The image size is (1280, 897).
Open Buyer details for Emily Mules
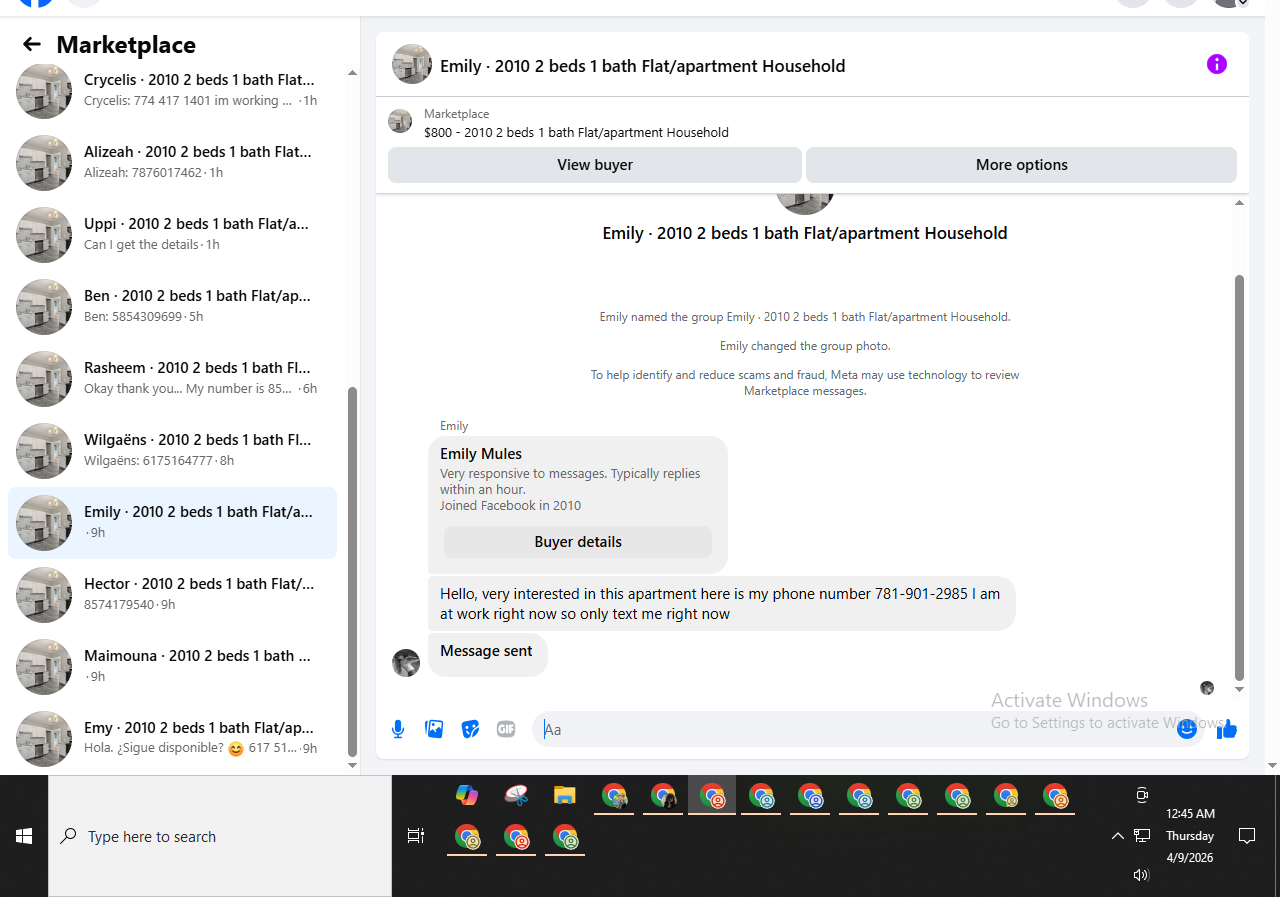[x=578, y=542]
